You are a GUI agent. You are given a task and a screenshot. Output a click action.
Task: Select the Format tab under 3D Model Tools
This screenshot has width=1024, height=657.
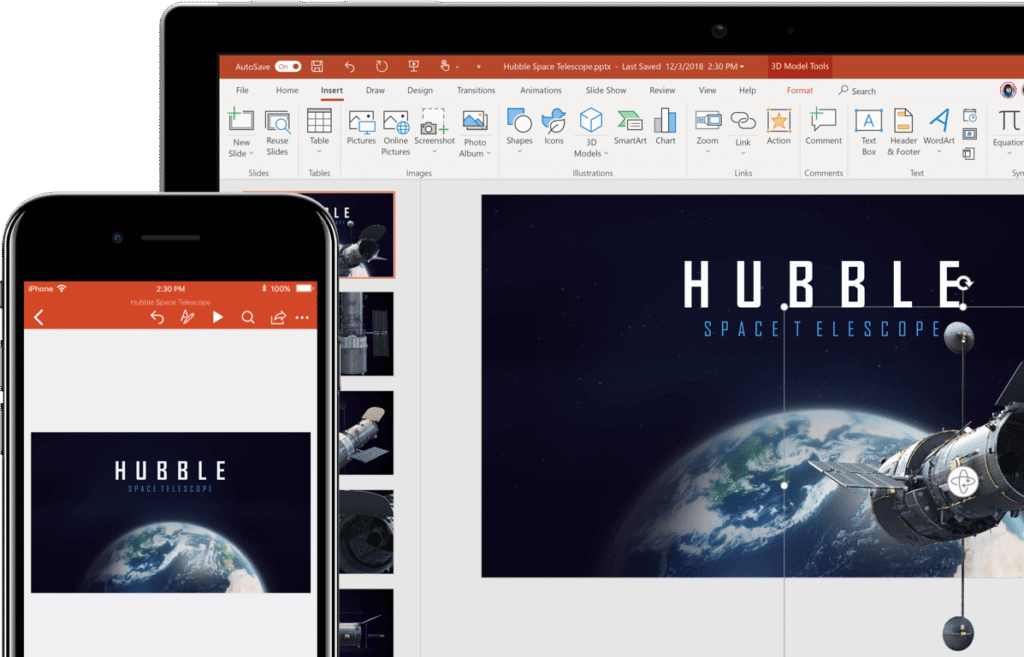799,90
